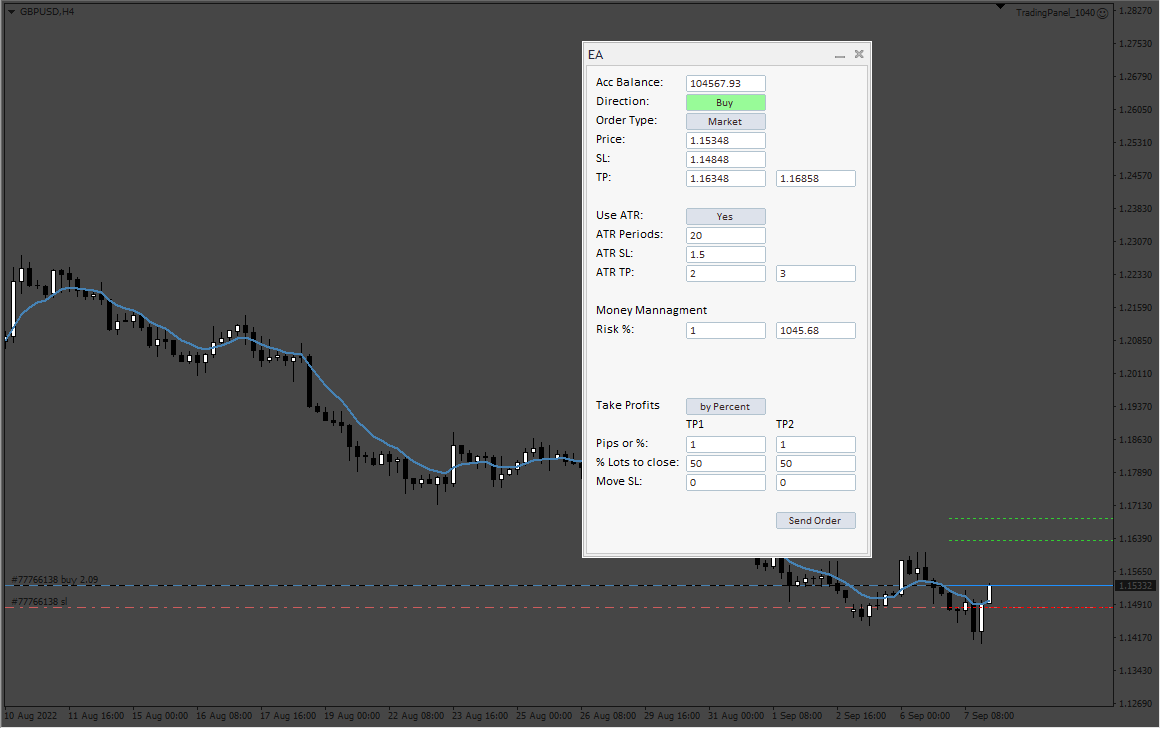
Task: Close the EA panel
Action: point(859,54)
